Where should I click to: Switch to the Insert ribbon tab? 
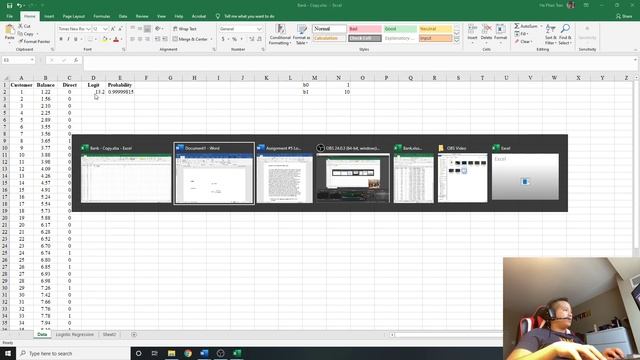[x=49, y=16]
